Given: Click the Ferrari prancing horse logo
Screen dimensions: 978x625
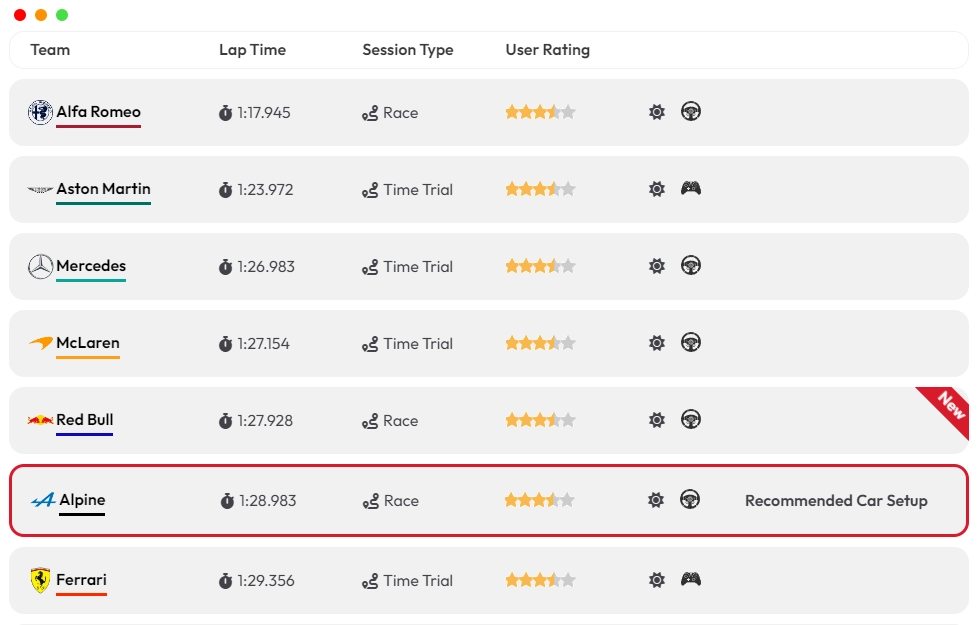Looking at the screenshot, I should click(x=40, y=580).
